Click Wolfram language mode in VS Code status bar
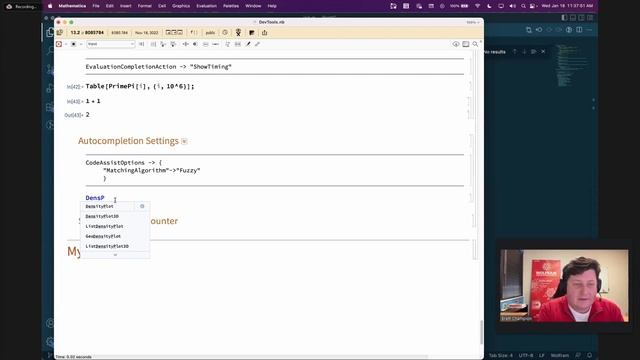The height and width of the screenshot is (360, 640). tap(560, 356)
